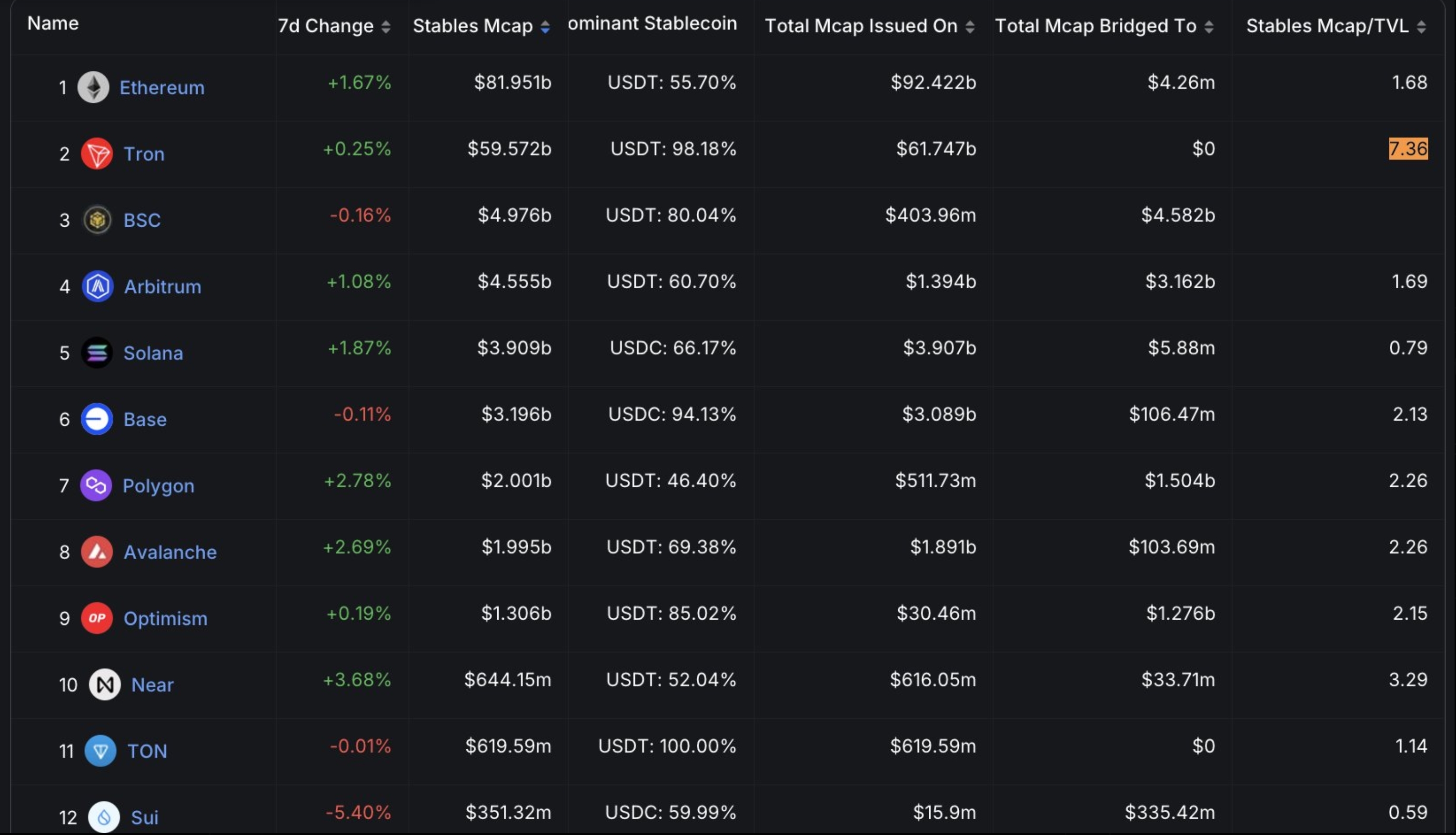Click the Name column header
The height and width of the screenshot is (835, 1456).
pos(53,23)
